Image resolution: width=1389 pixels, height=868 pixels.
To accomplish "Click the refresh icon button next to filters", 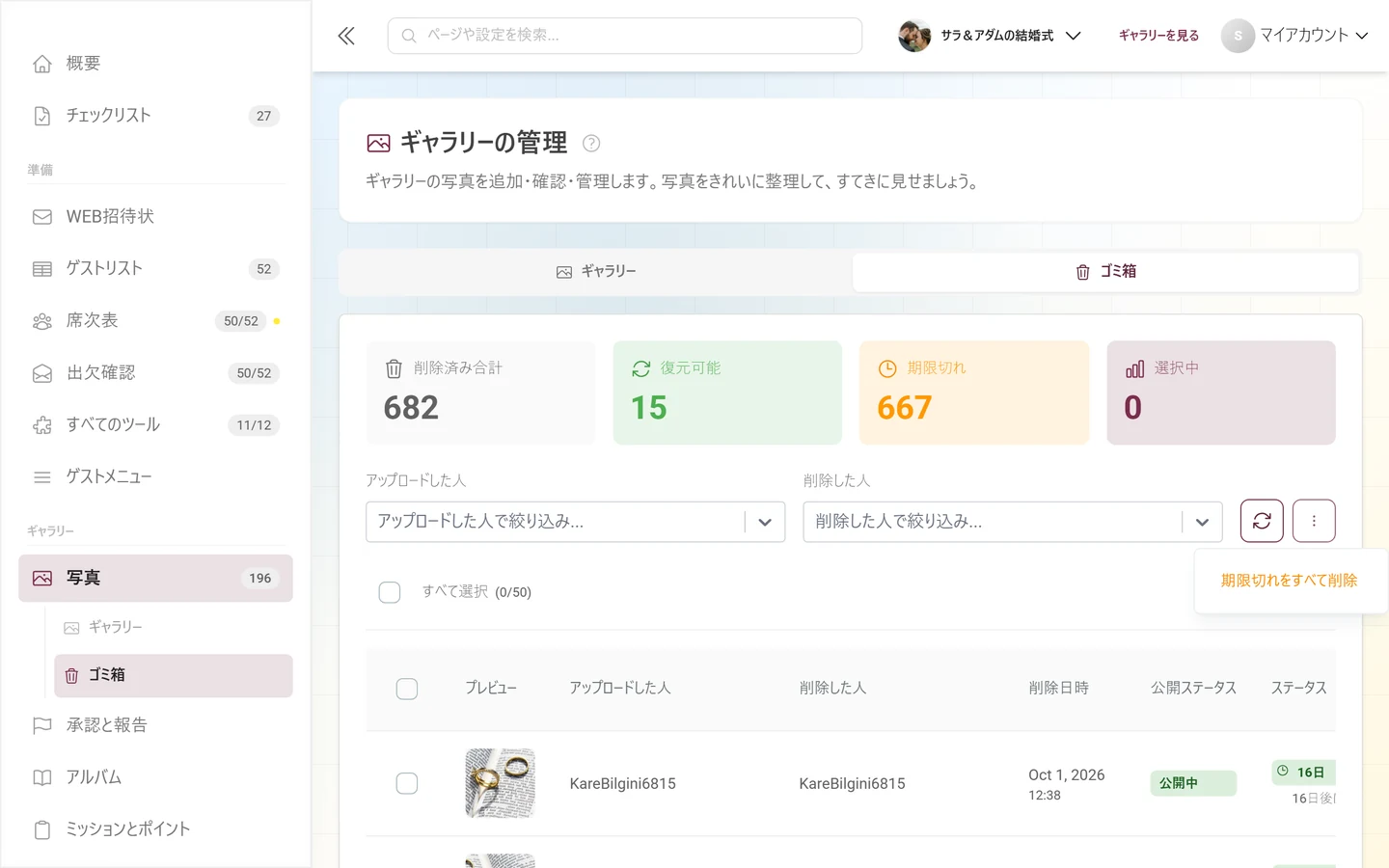I will pyautogui.click(x=1262, y=521).
